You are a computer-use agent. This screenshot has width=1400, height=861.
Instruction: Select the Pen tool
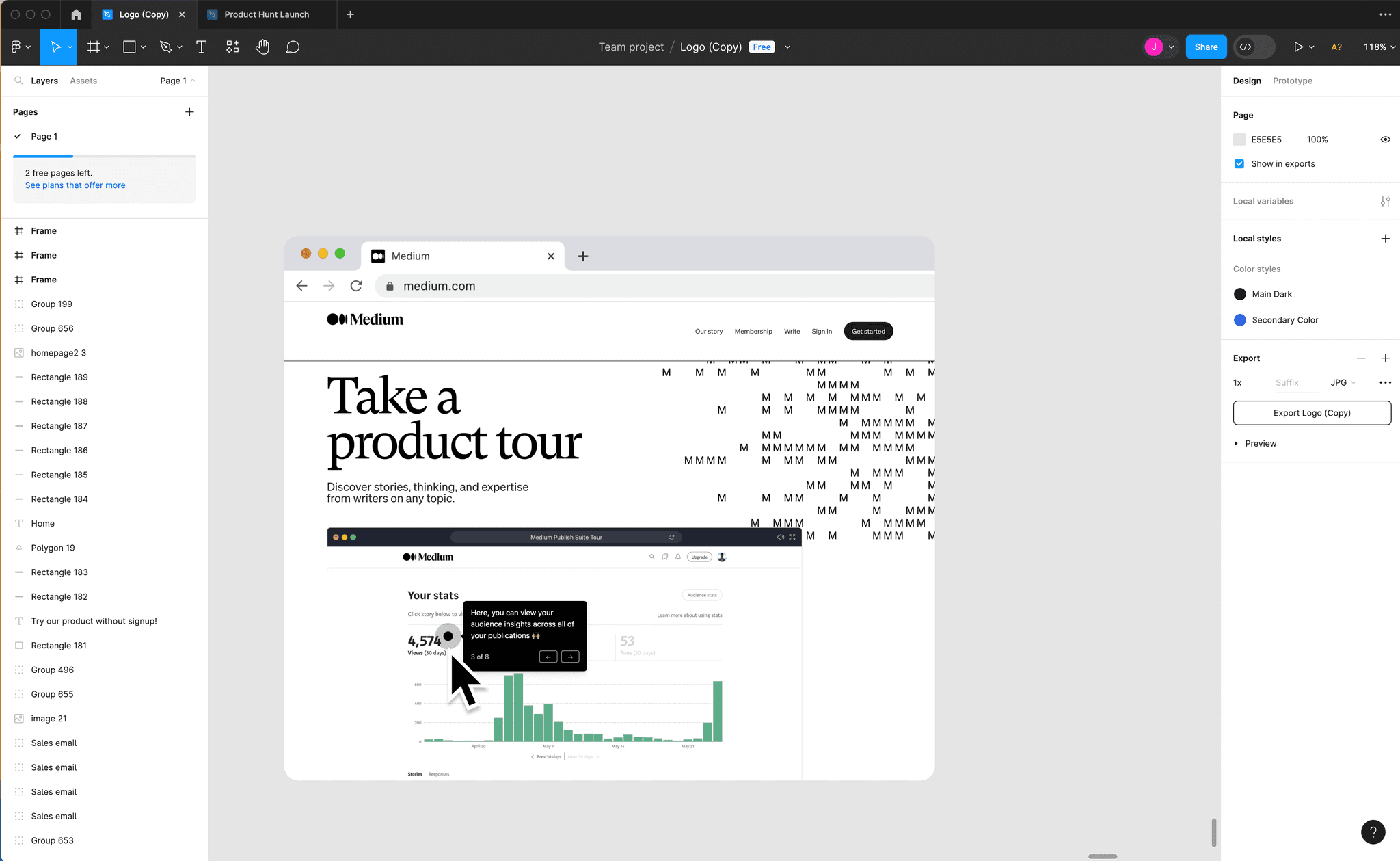(166, 47)
